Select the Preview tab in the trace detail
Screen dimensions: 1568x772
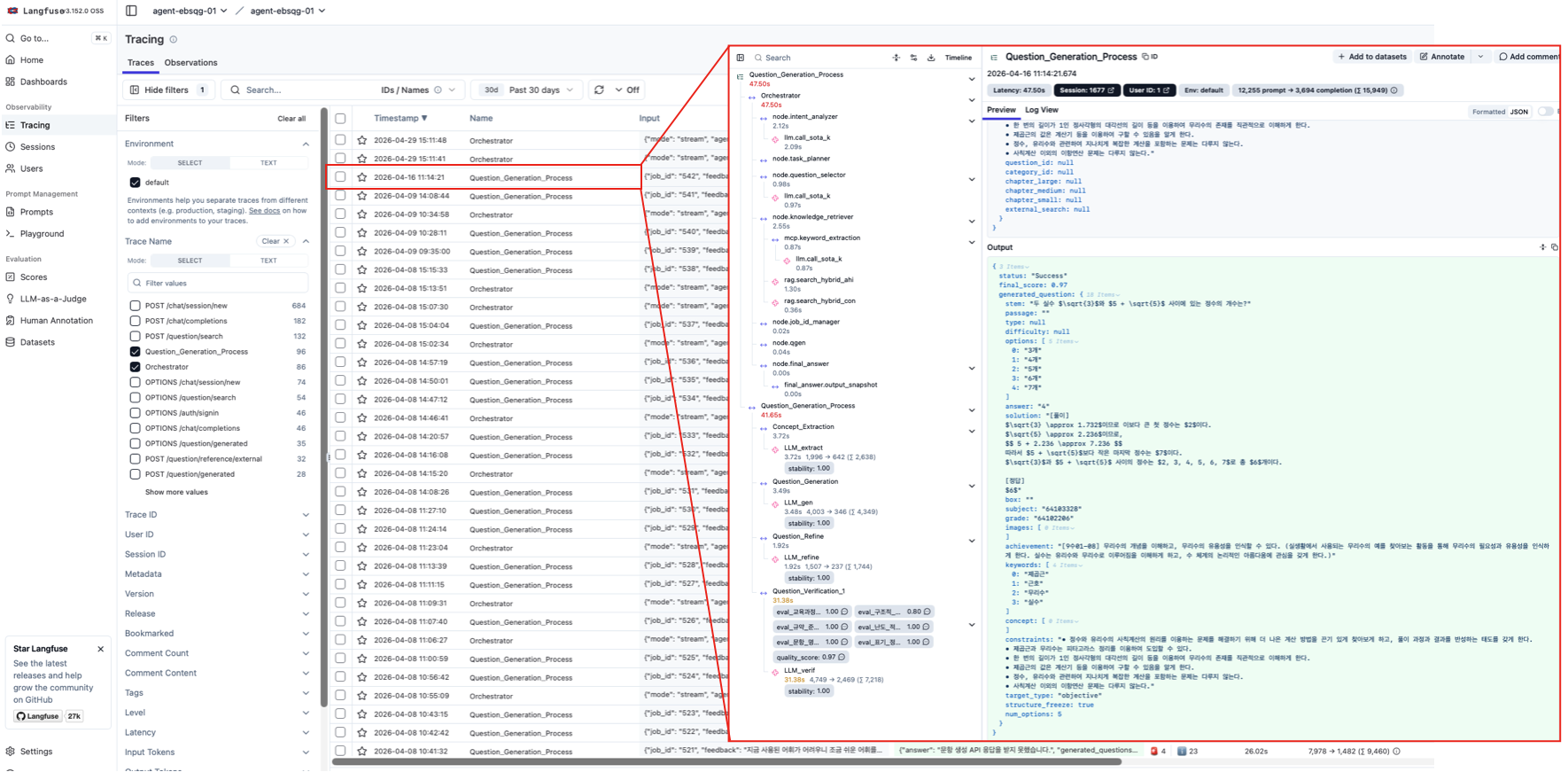point(1001,110)
